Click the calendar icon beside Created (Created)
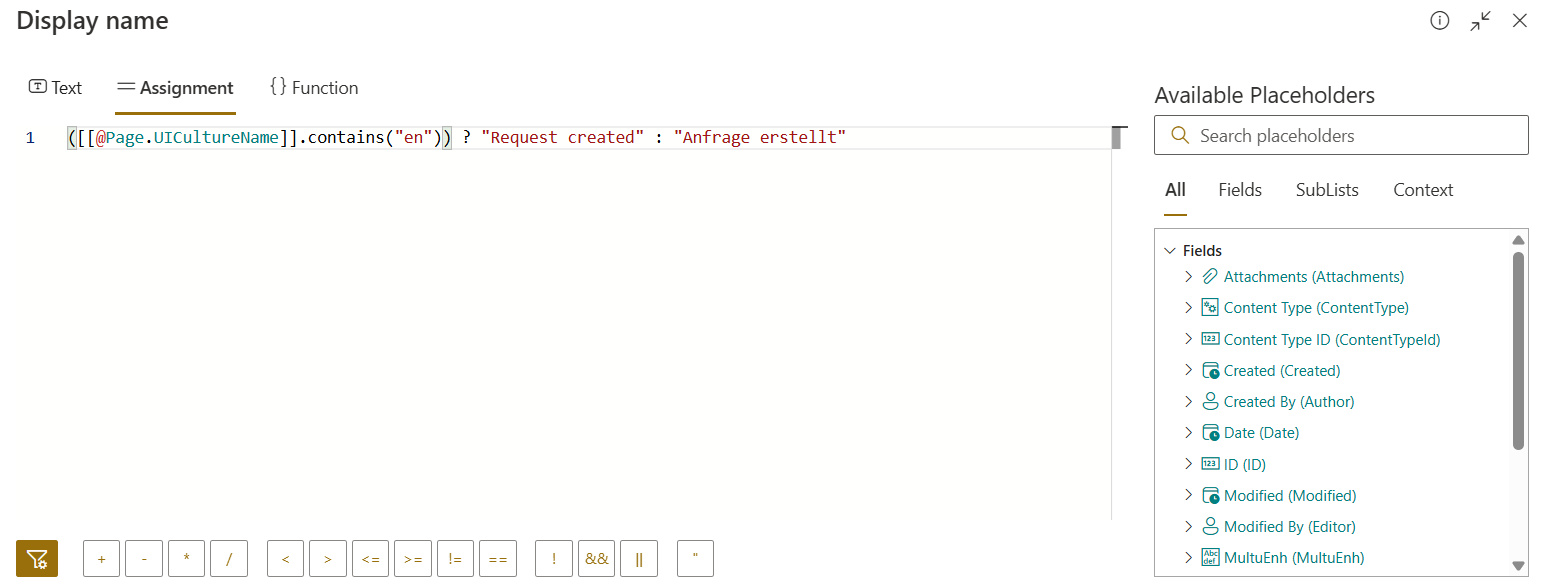Image resolution: width=1545 pixels, height=585 pixels. click(1210, 370)
